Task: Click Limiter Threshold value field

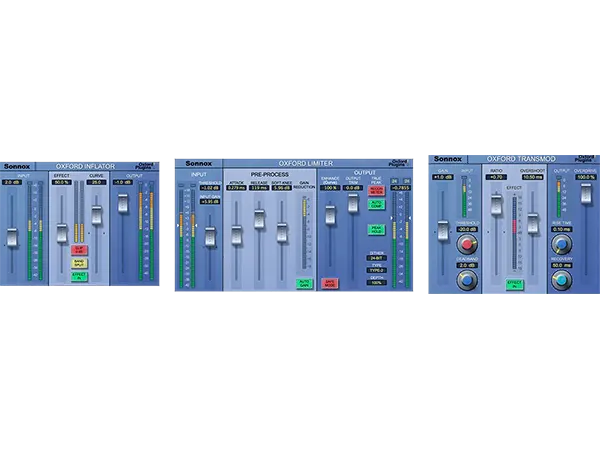Action: tap(210, 188)
